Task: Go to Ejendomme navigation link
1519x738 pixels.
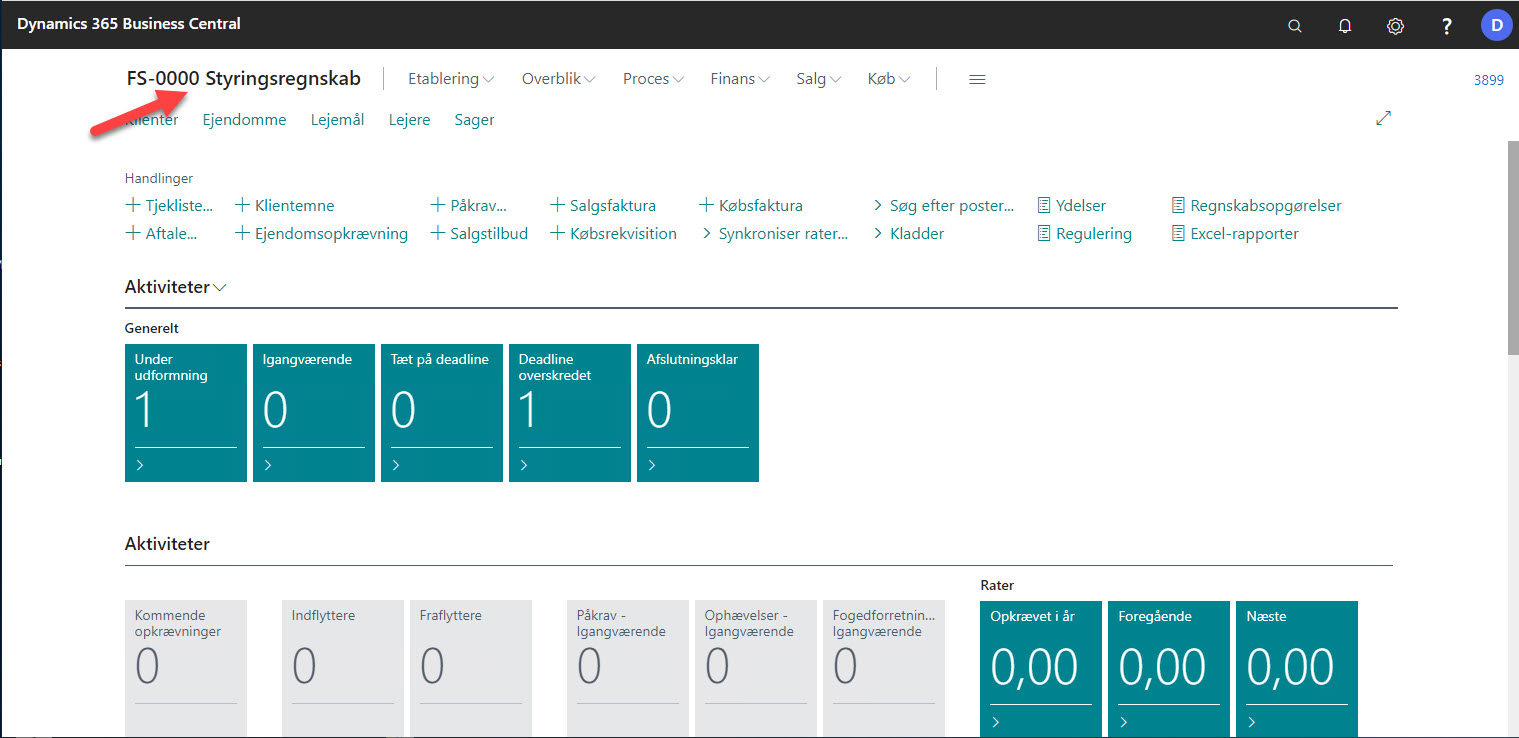Action: (x=244, y=120)
